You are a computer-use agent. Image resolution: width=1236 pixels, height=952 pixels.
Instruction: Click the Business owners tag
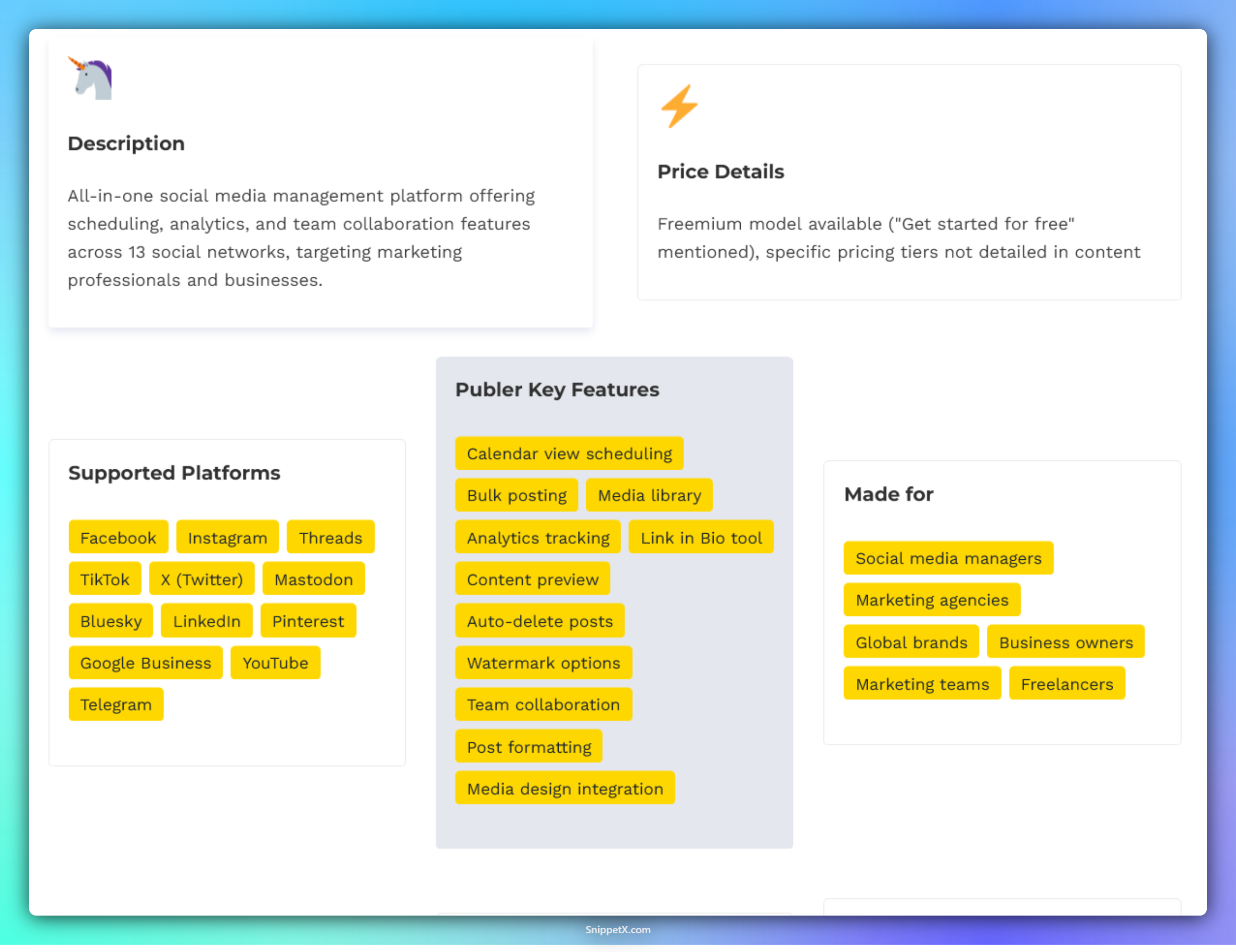(1066, 642)
